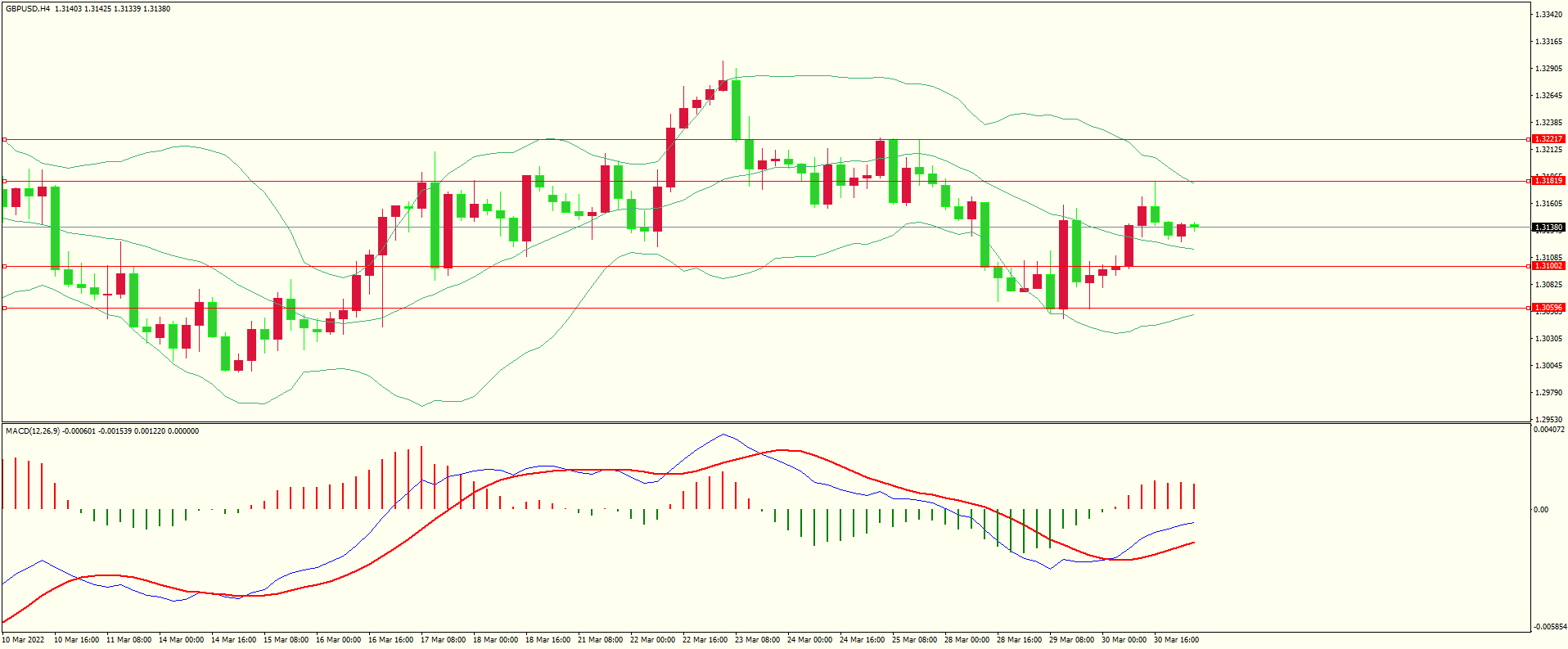Click the 30 Mar 16:00 time label
1568x649 pixels.
pos(1176,640)
